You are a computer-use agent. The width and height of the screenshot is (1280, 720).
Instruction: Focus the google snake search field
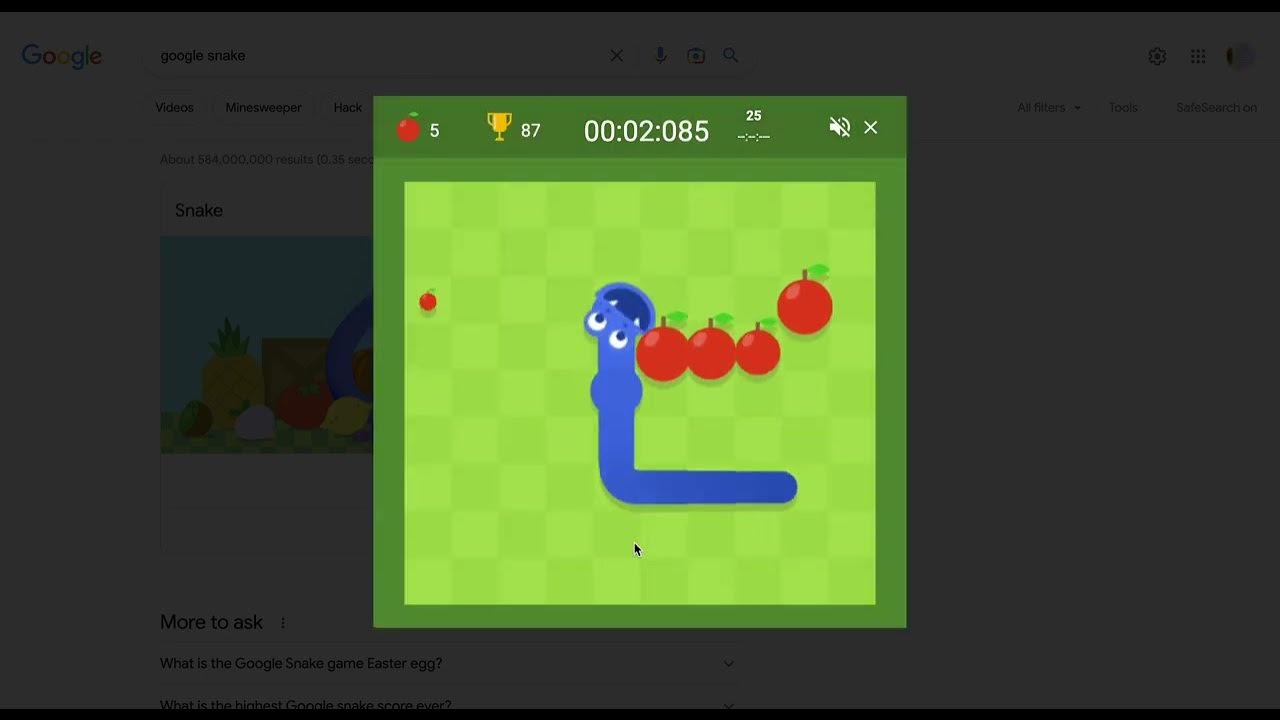pyautogui.click(x=380, y=56)
